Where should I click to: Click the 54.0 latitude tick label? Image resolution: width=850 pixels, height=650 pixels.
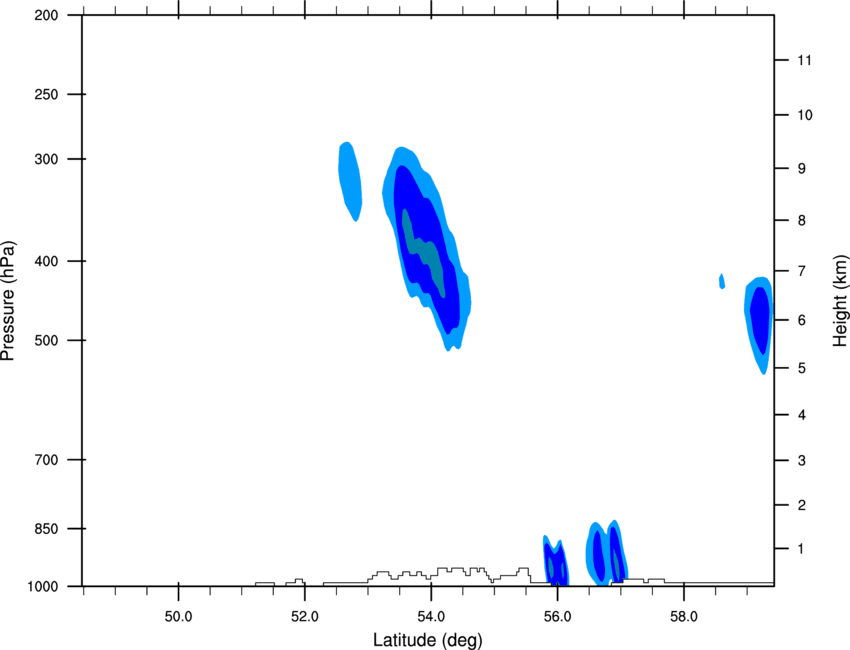tap(431, 617)
